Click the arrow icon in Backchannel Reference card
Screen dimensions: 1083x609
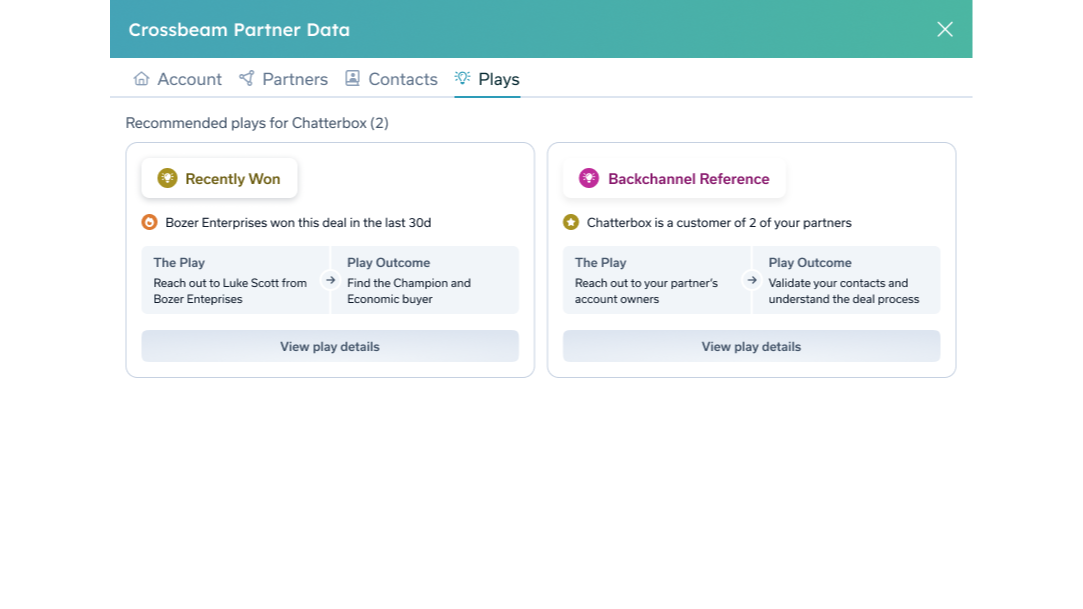[752, 280]
